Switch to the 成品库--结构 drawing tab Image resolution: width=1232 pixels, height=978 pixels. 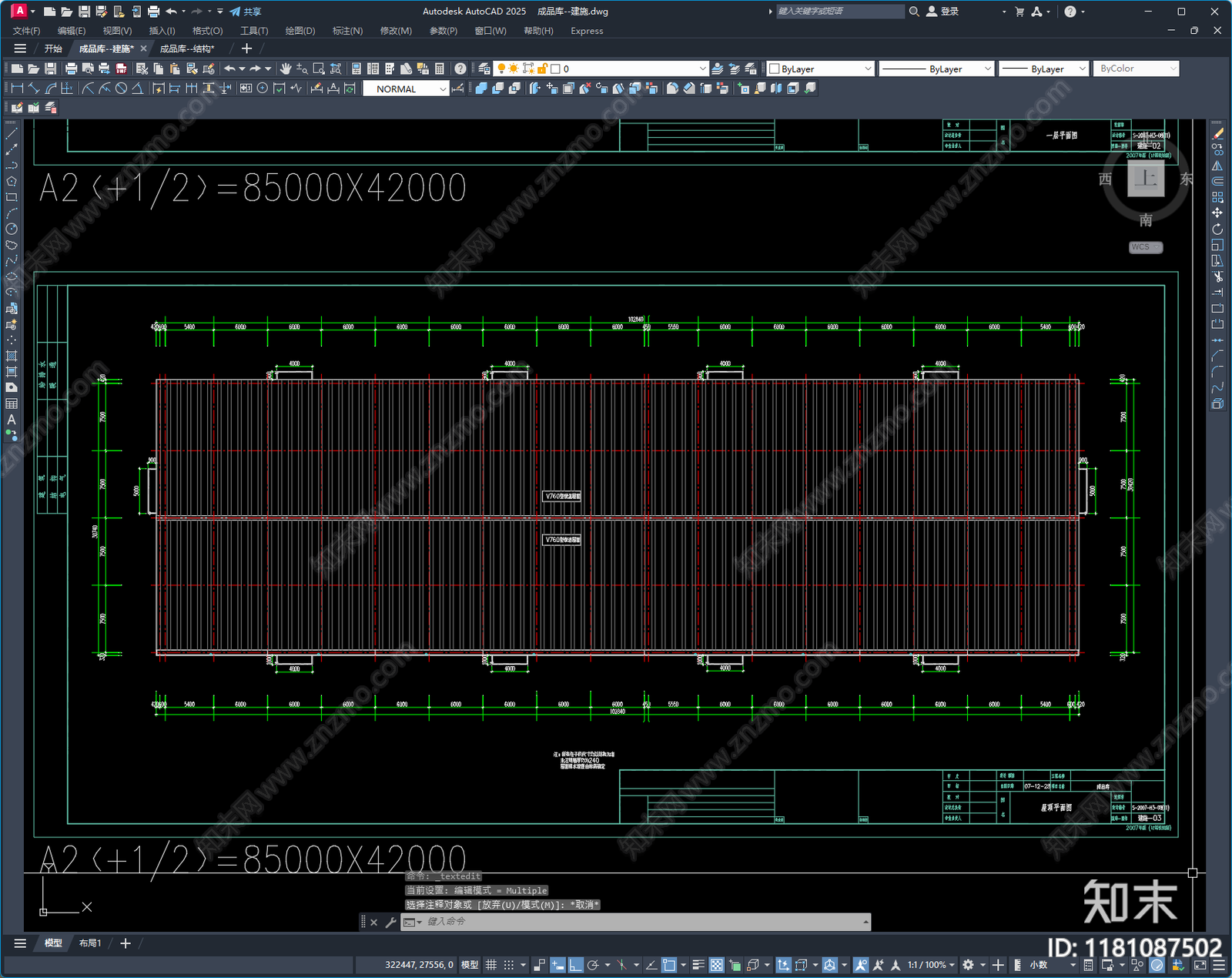187,49
